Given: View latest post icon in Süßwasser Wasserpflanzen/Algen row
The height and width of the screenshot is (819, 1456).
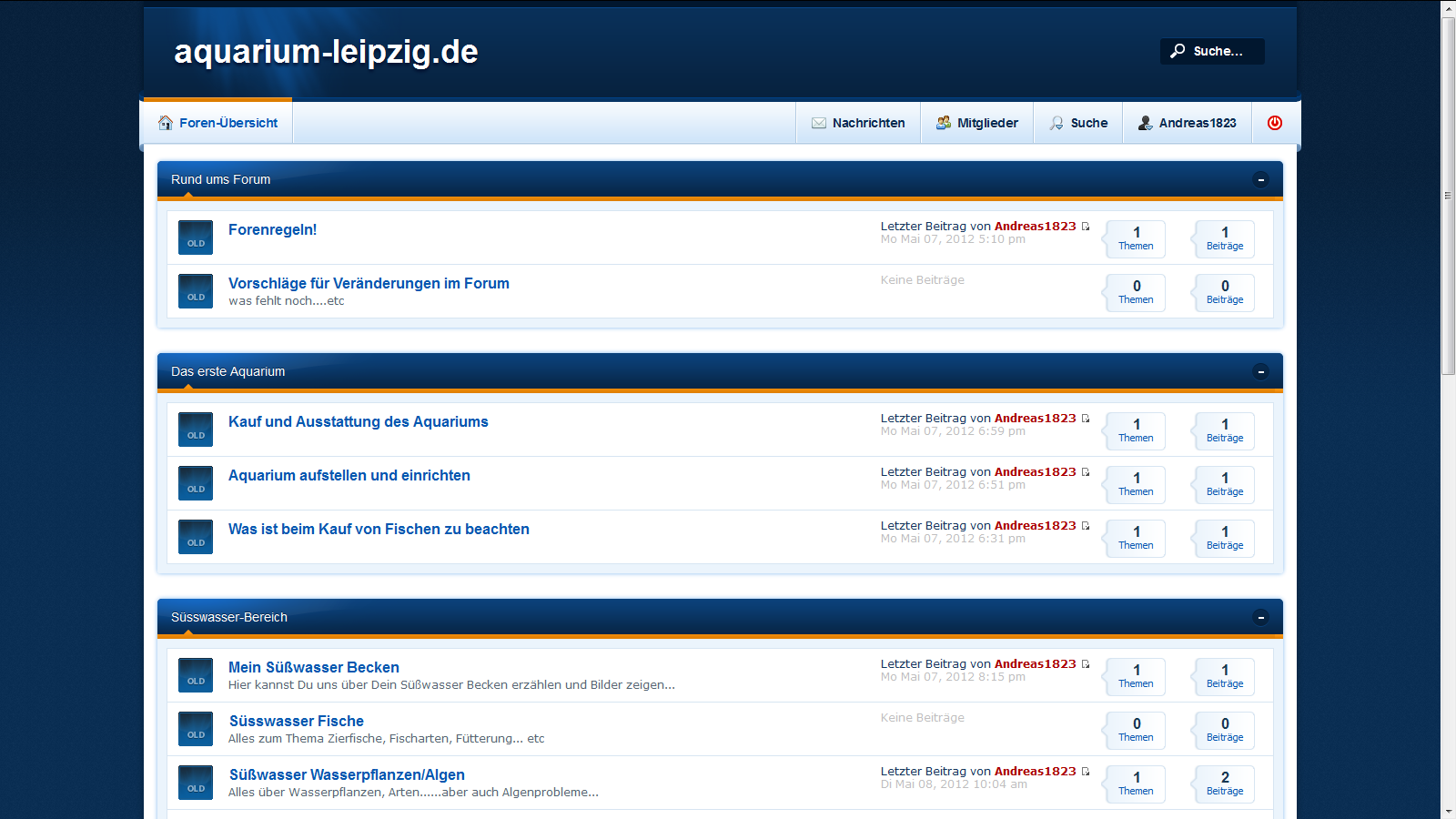Looking at the screenshot, I should pyautogui.click(x=1086, y=772).
